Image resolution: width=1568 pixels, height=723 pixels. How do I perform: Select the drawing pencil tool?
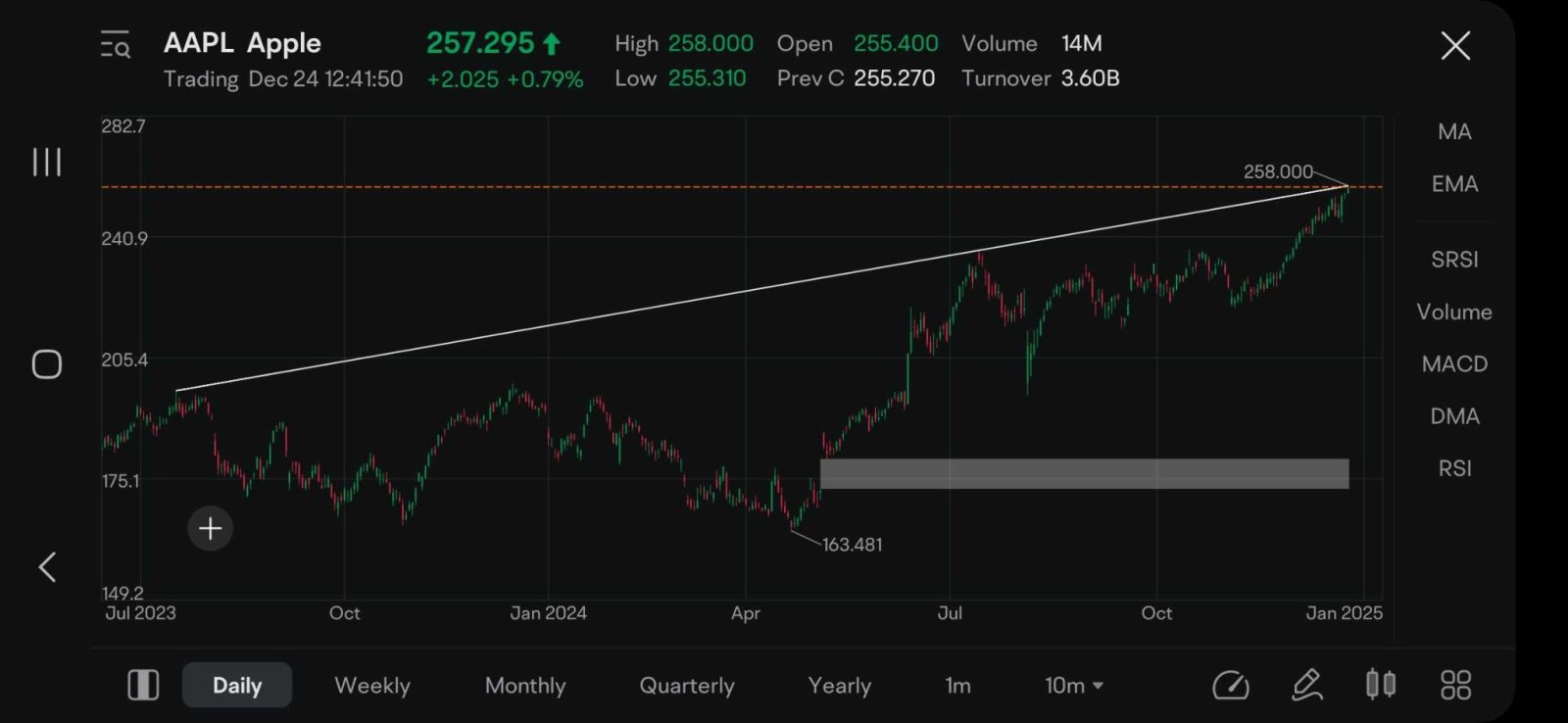pyautogui.click(x=1307, y=685)
